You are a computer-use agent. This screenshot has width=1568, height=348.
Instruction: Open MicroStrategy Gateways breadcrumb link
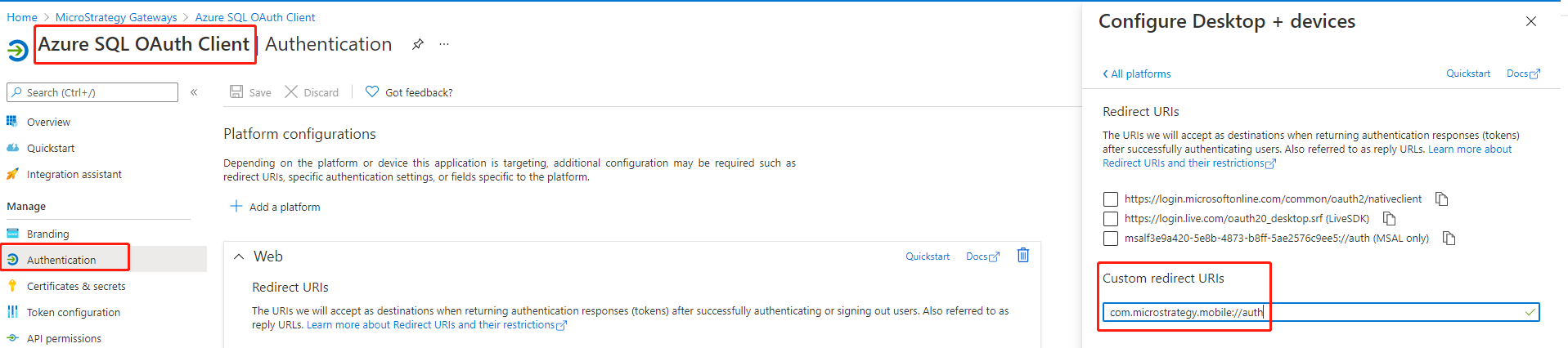pyautogui.click(x=116, y=17)
